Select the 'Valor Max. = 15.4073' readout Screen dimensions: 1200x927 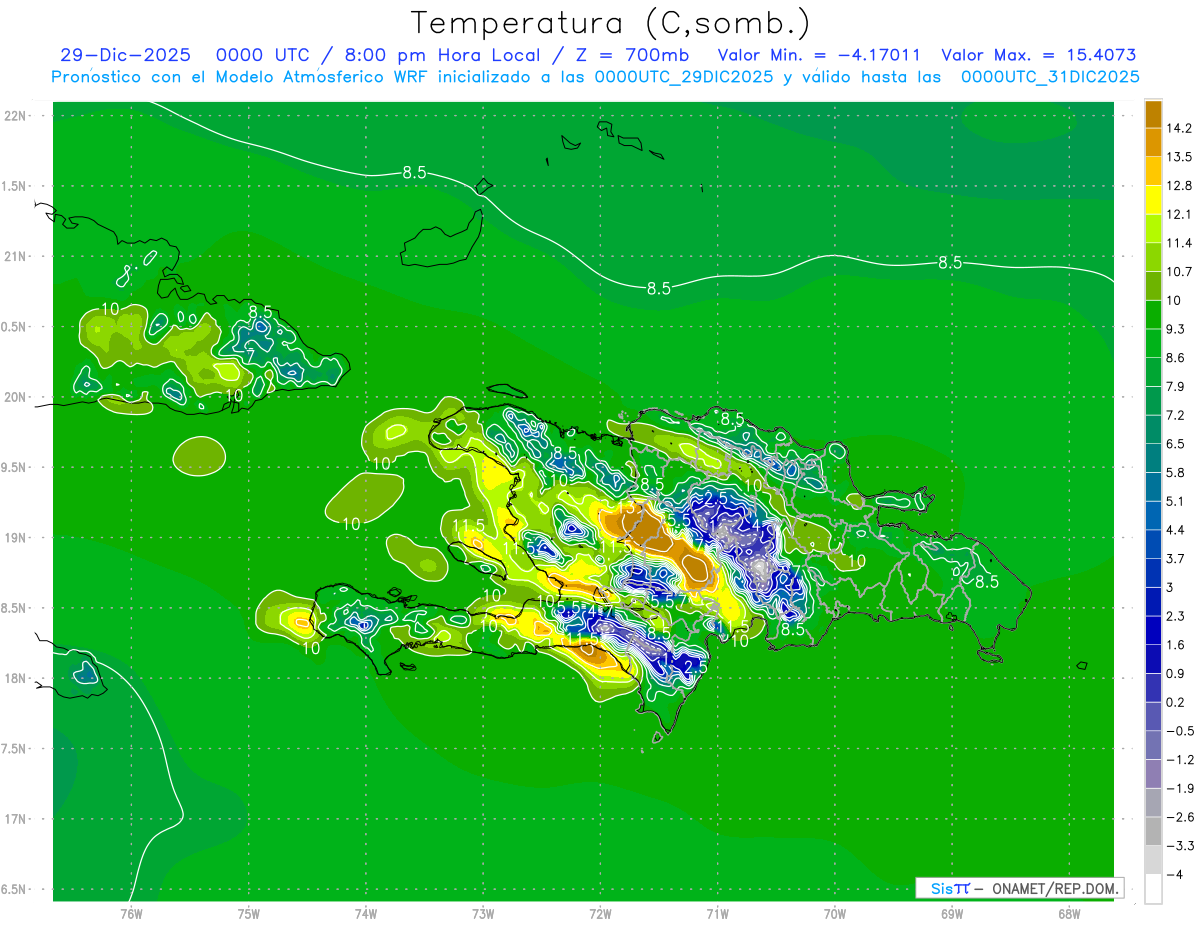(x=1039, y=56)
